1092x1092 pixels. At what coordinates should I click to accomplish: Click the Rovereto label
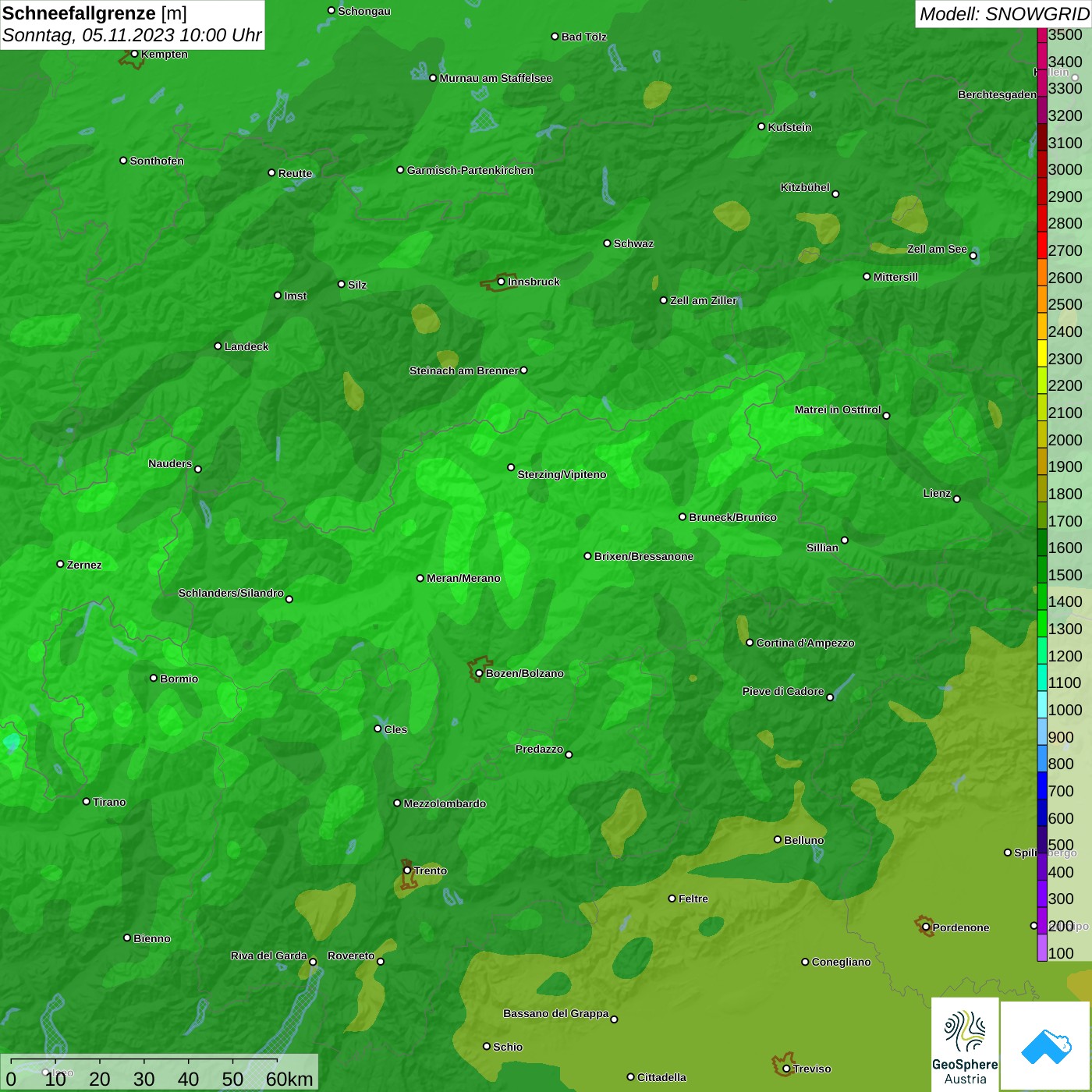tap(351, 955)
